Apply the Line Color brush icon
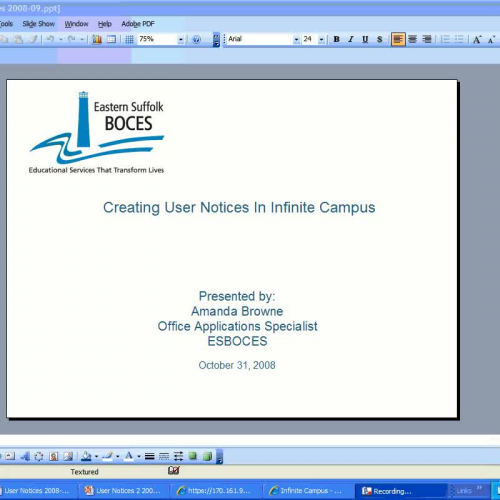The width and height of the screenshot is (500, 500). pyautogui.click(x=108, y=456)
